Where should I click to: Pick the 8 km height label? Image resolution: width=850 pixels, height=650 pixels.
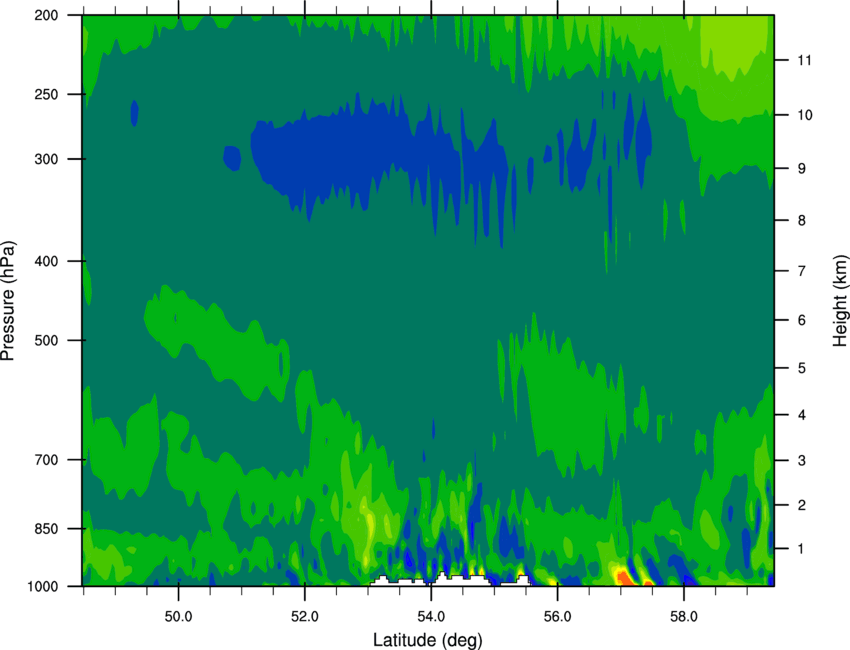tap(801, 220)
